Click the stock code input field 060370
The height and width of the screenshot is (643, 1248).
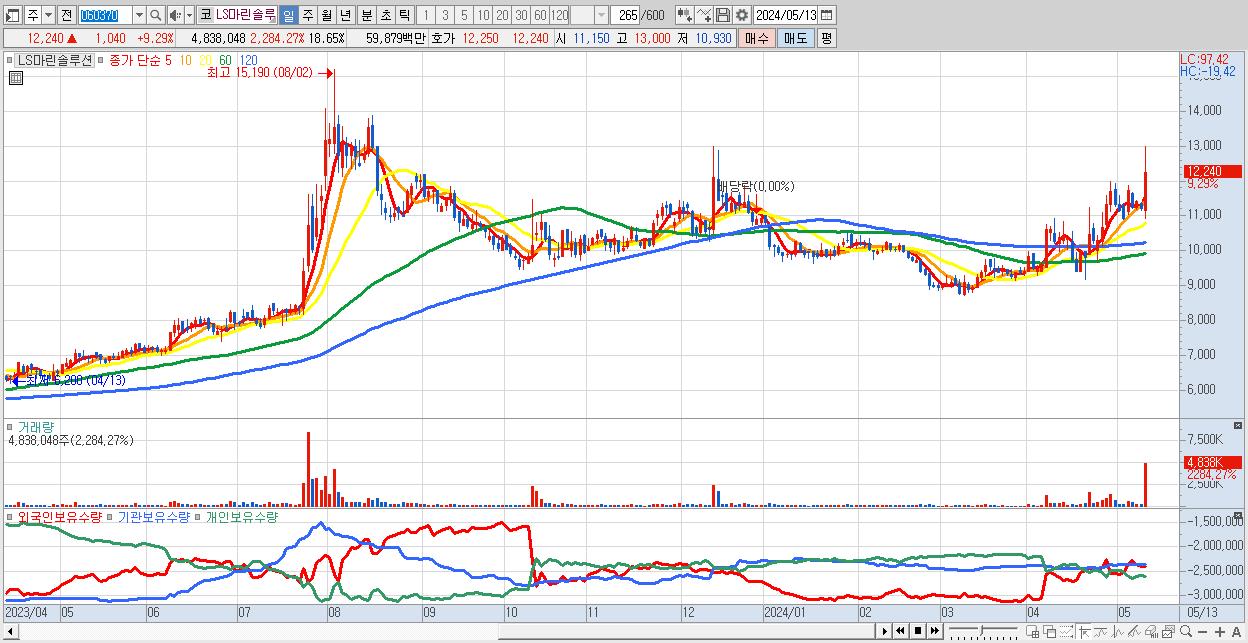point(105,16)
